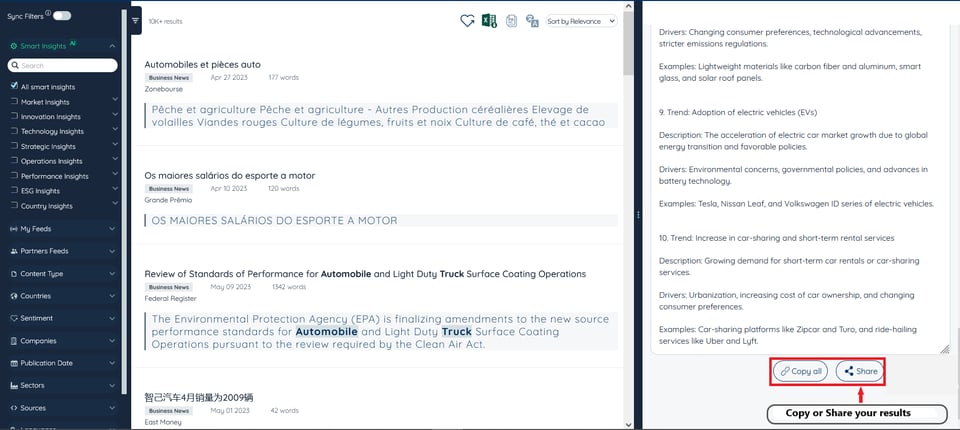The height and width of the screenshot is (430, 960).
Task: Open the Os maiores salários article
Action: pos(229,175)
